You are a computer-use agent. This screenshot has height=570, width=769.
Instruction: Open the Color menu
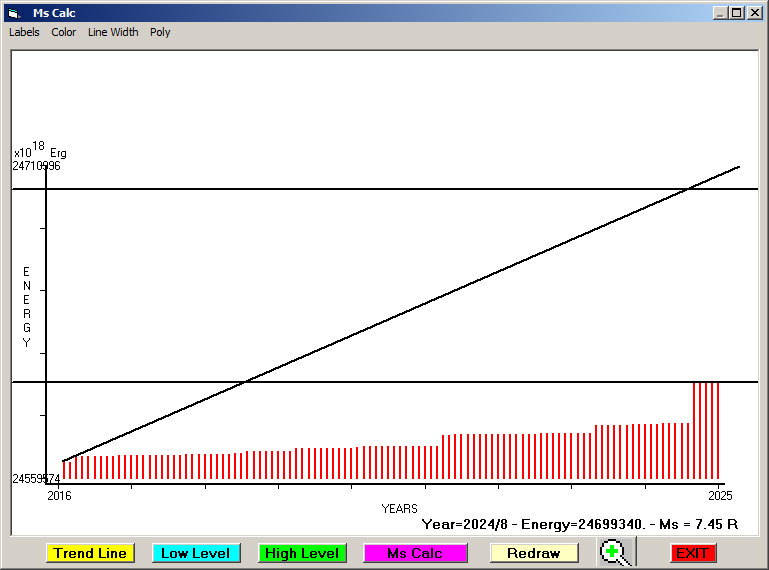pyautogui.click(x=64, y=32)
